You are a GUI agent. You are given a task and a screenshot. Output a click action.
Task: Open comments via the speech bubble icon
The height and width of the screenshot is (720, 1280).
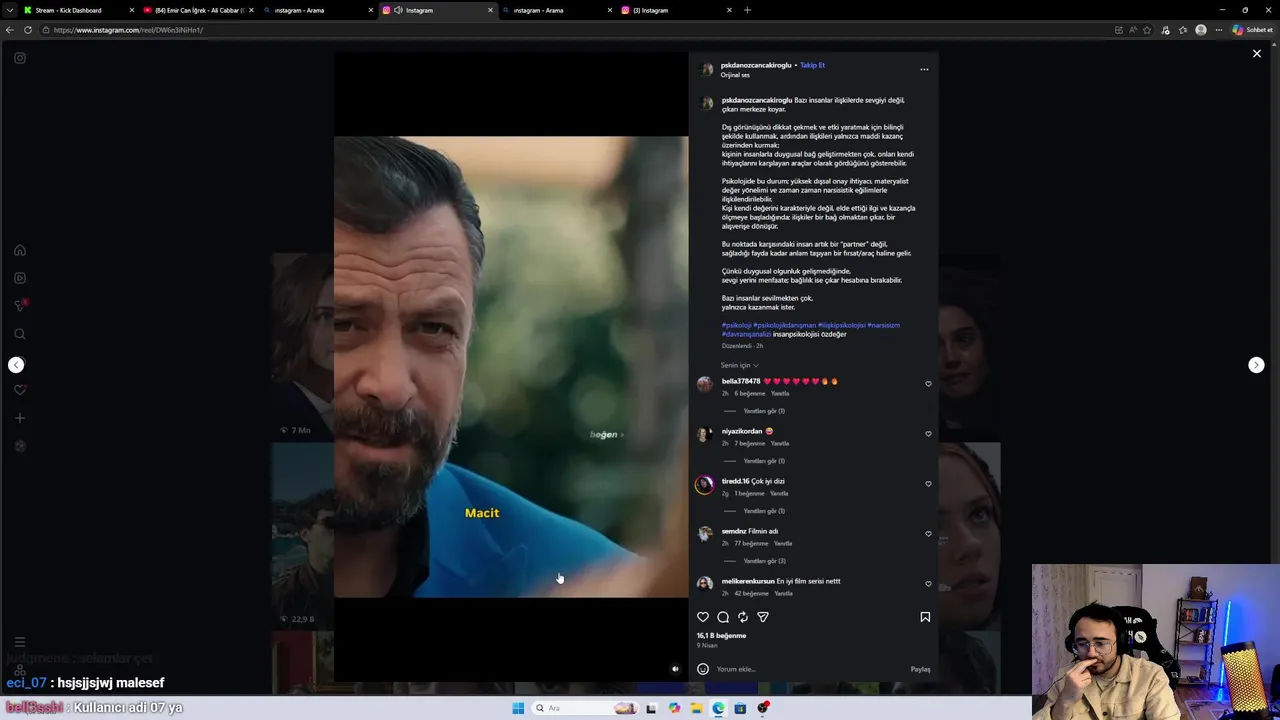point(723,617)
